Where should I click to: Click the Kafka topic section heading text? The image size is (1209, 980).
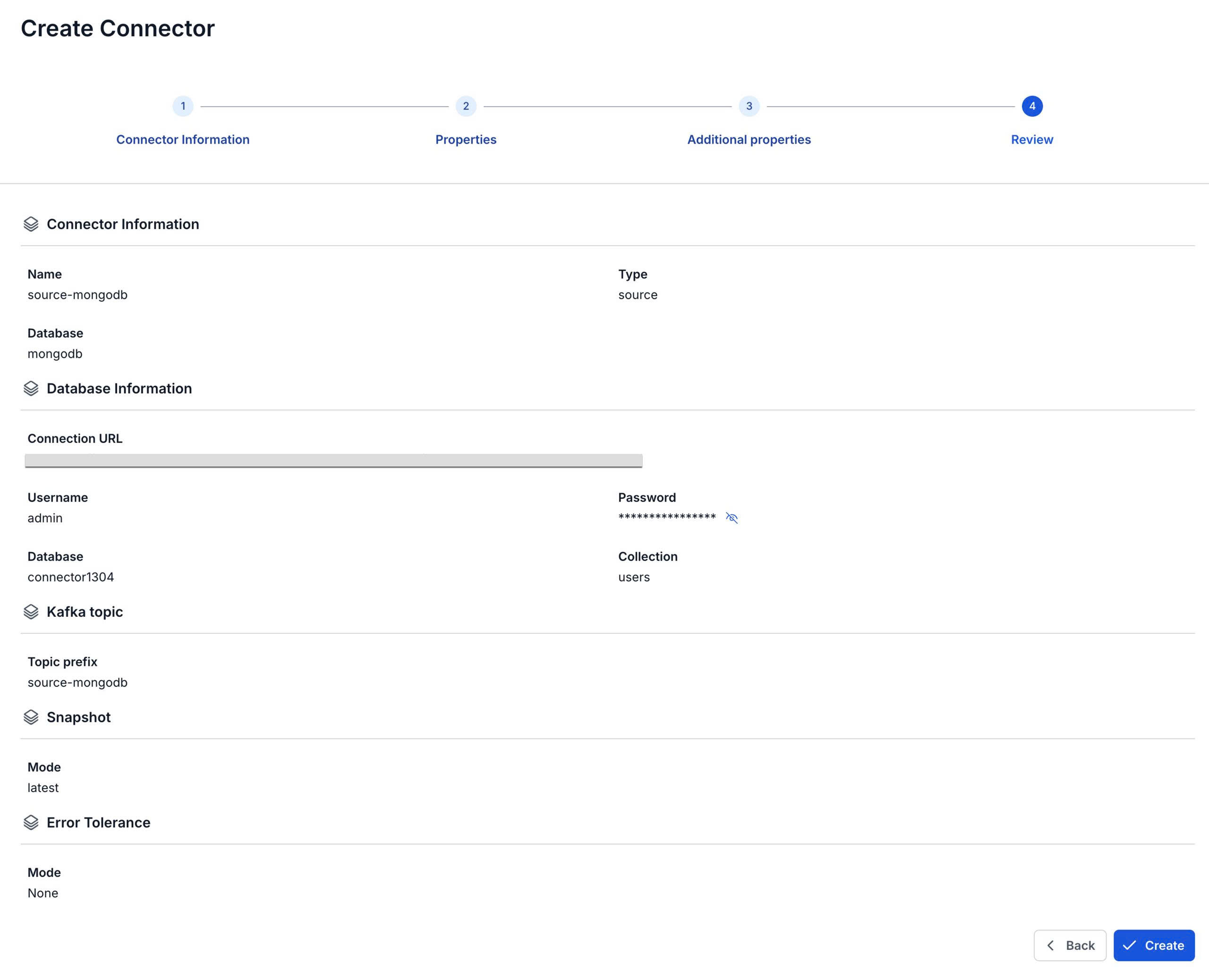tap(85, 612)
